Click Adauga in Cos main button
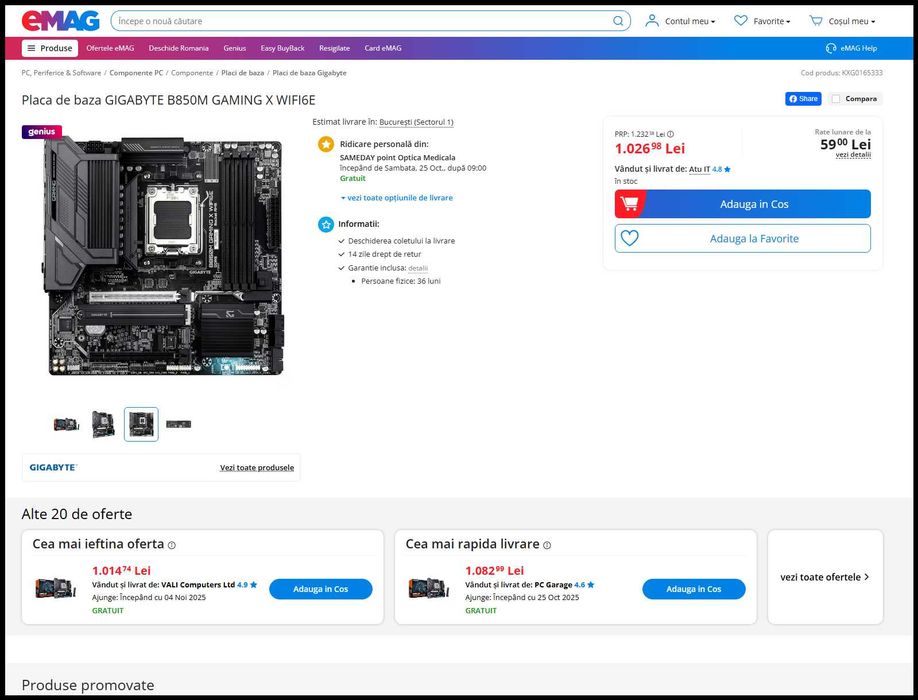Screen dimensions: 918x700 point(742,204)
